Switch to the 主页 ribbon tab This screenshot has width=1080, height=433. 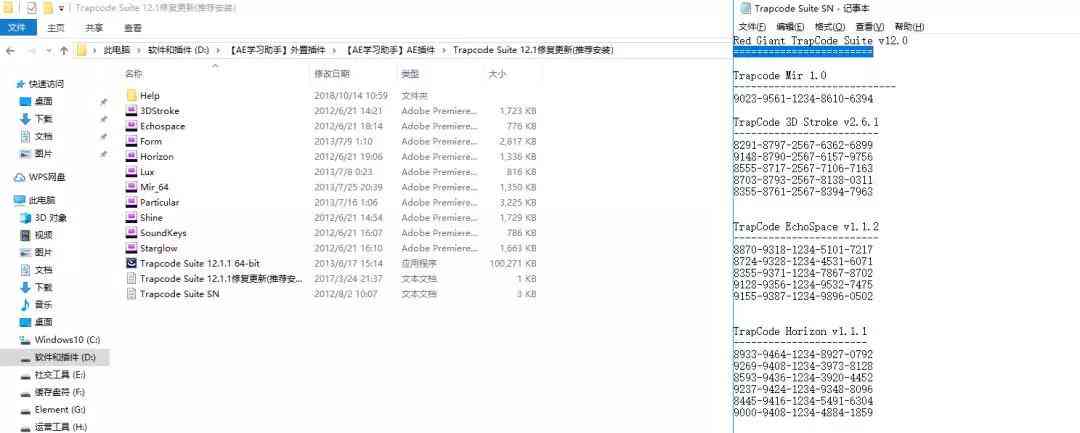[56, 28]
